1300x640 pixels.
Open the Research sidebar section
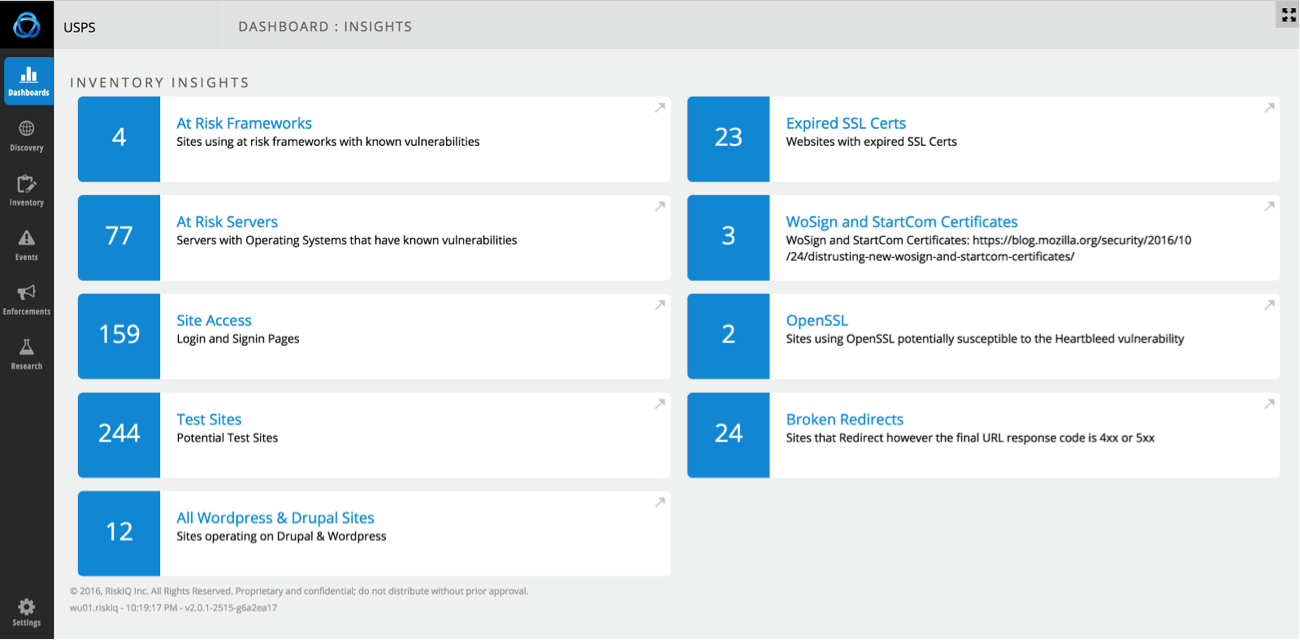(27, 354)
